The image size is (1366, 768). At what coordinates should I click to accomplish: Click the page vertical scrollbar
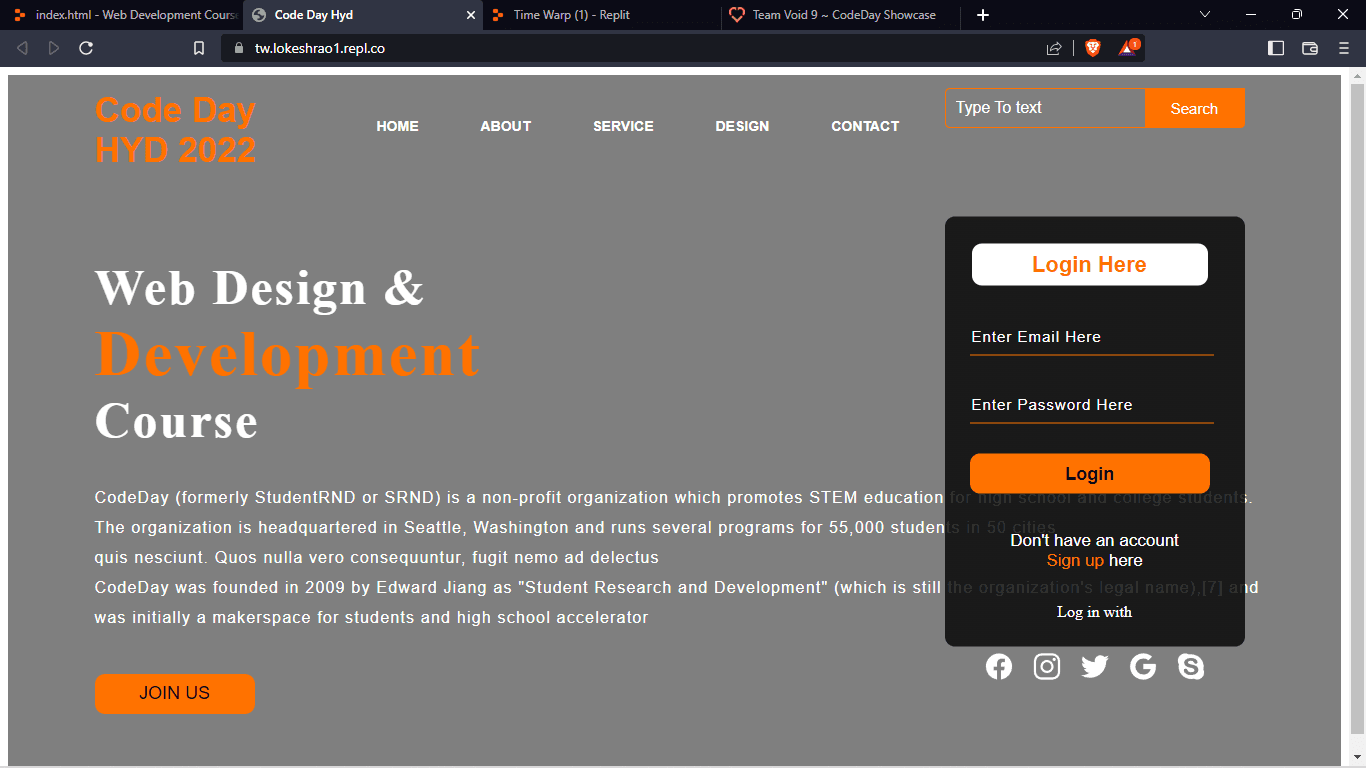click(x=1357, y=400)
